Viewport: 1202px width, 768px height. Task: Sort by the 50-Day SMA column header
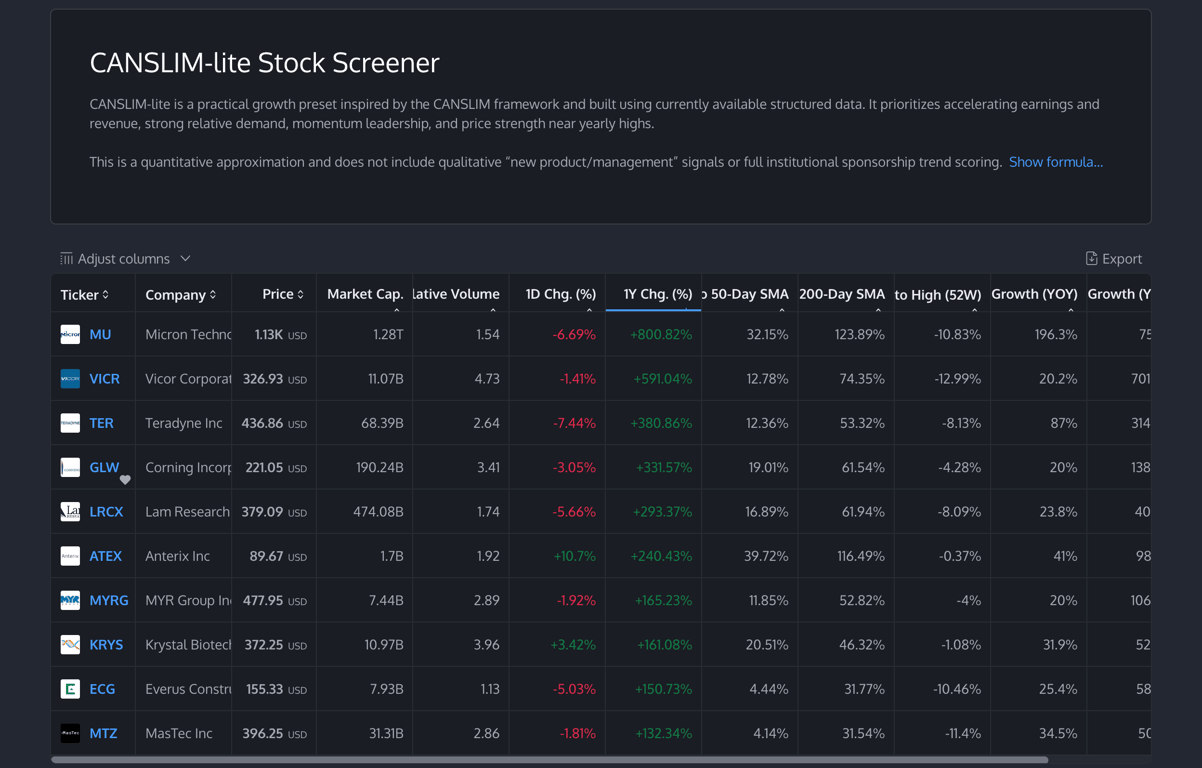tap(746, 294)
